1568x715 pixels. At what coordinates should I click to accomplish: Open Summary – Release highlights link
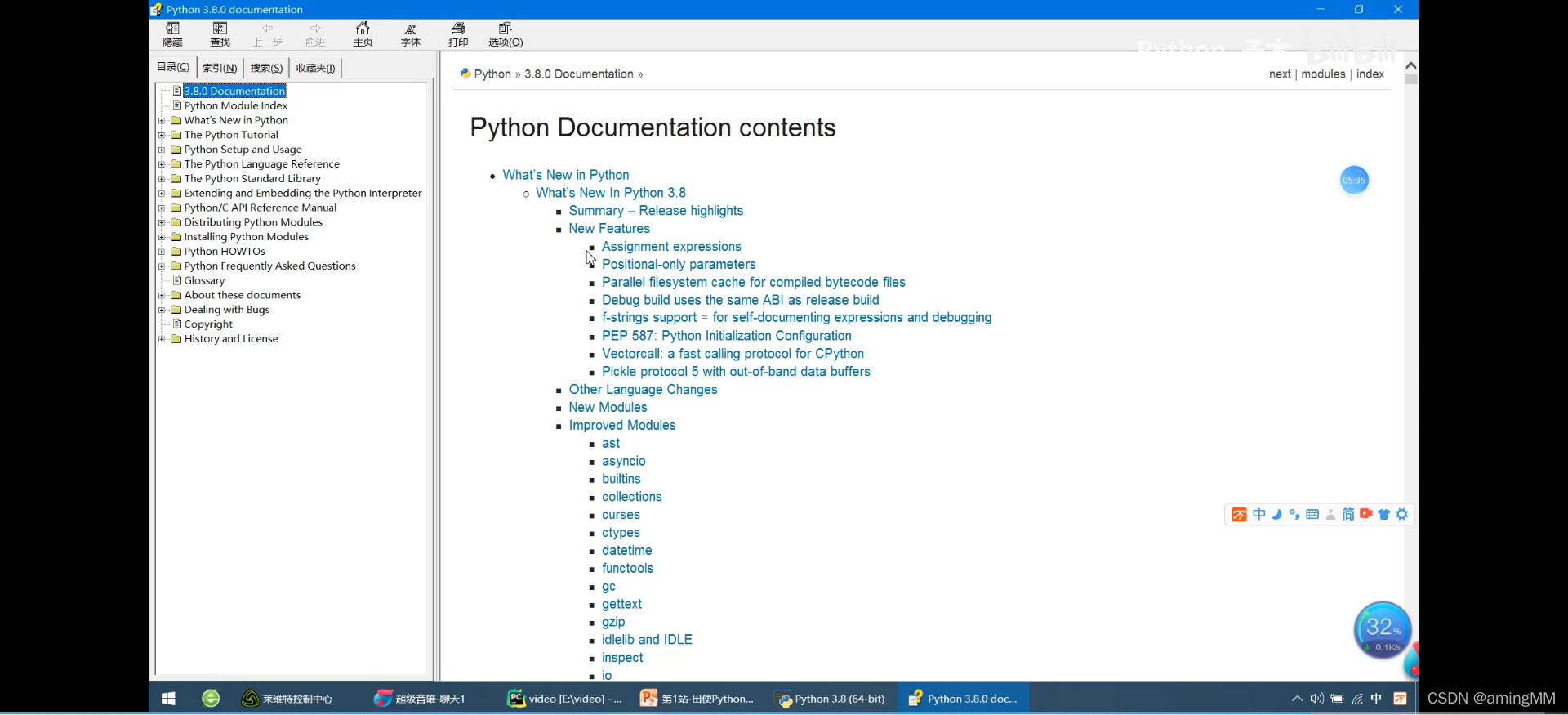[656, 211]
